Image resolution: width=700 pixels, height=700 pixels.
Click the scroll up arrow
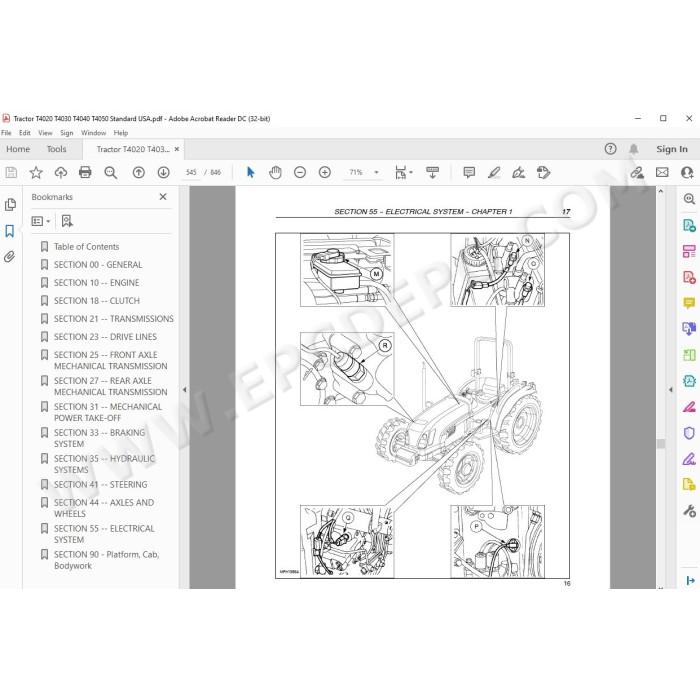click(661, 191)
